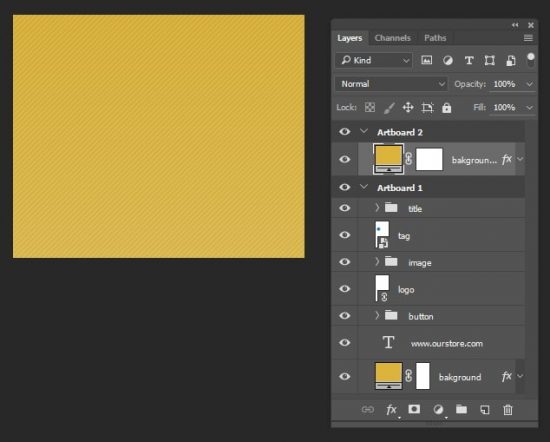Lock position move icon
Image resolution: width=550 pixels, height=442 pixels.
[x=408, y=107]
